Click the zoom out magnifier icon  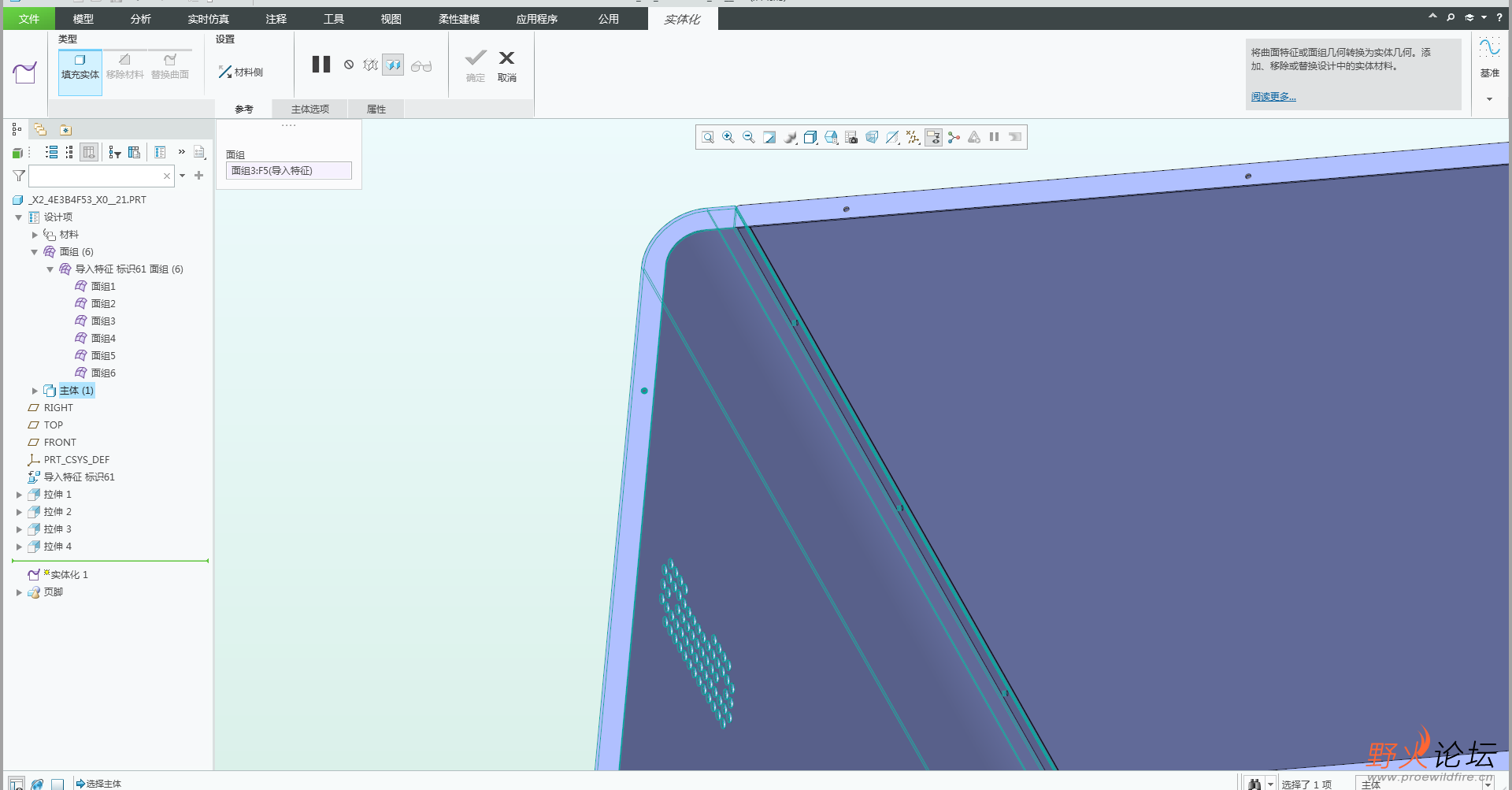pyautogui.click(x=749, y=137)
